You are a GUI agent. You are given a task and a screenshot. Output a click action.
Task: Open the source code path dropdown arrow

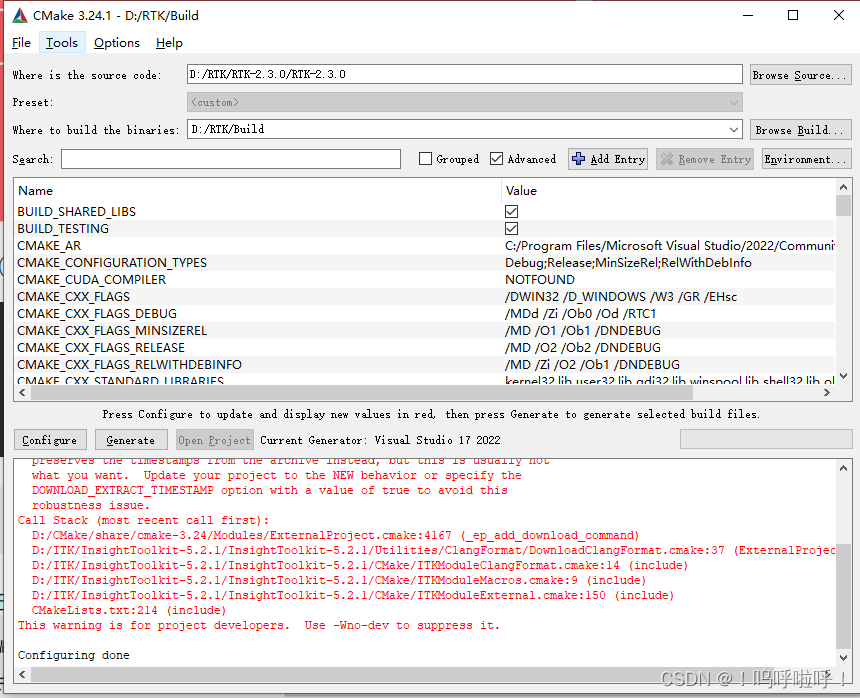click(735, 73)
